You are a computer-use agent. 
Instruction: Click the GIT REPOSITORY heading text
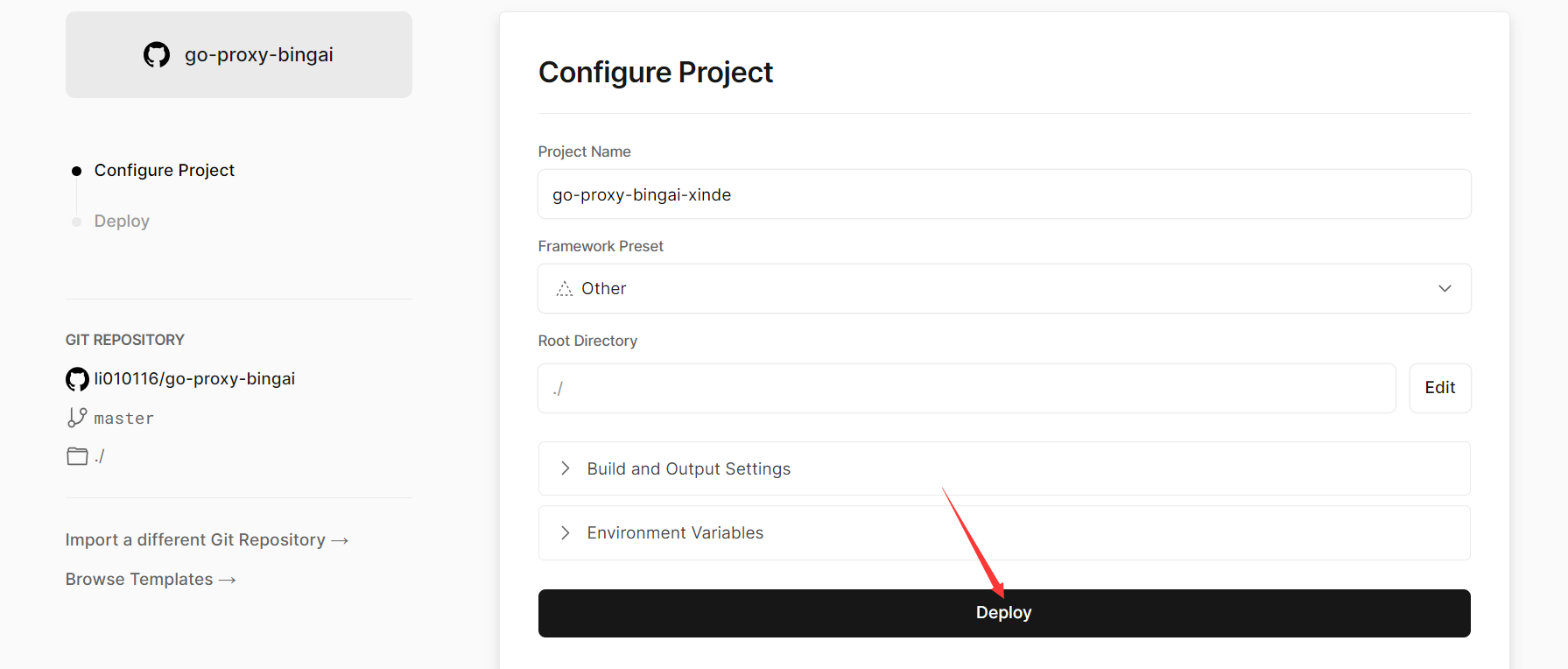(125, 340)
